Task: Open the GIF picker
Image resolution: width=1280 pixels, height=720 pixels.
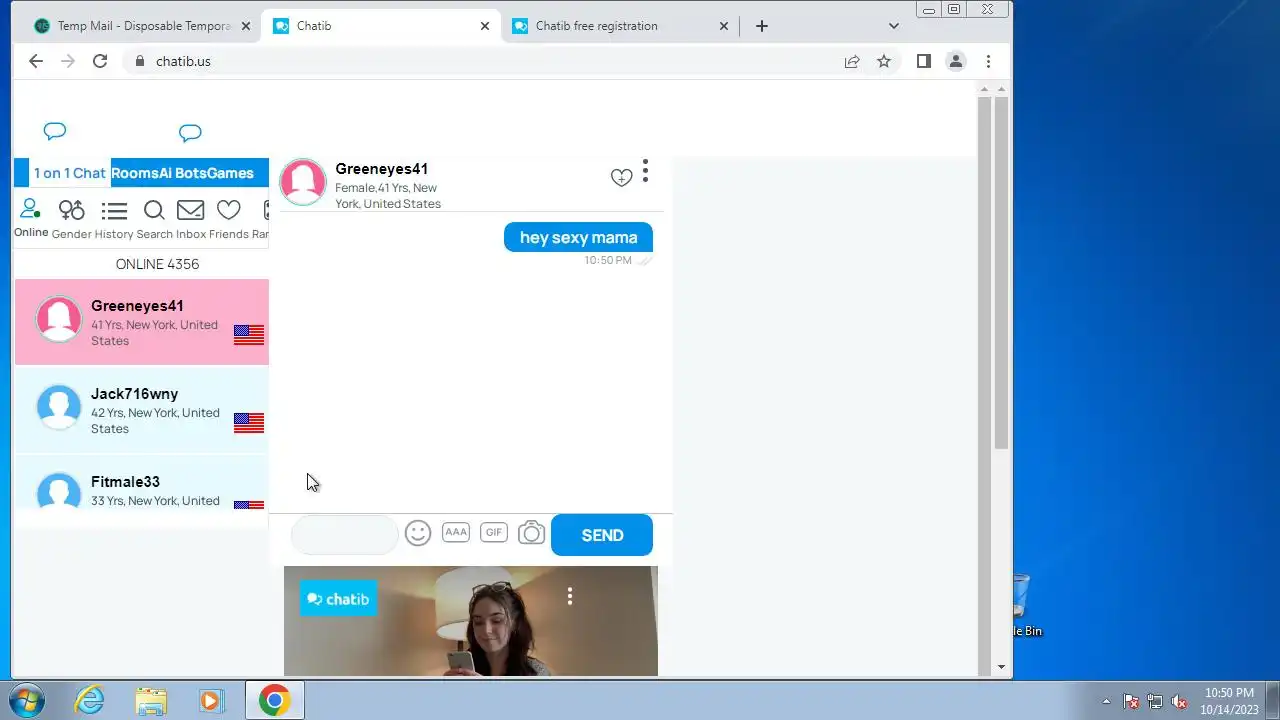Action: click(494, 532)
